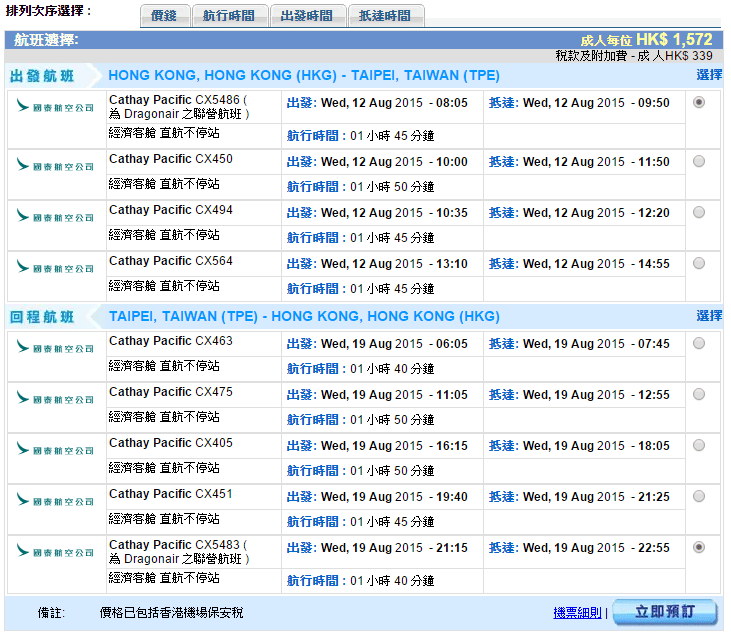731x637 pixels.
Task: Sort by 航行時間 flight duration tab
Action: (228, 16)
